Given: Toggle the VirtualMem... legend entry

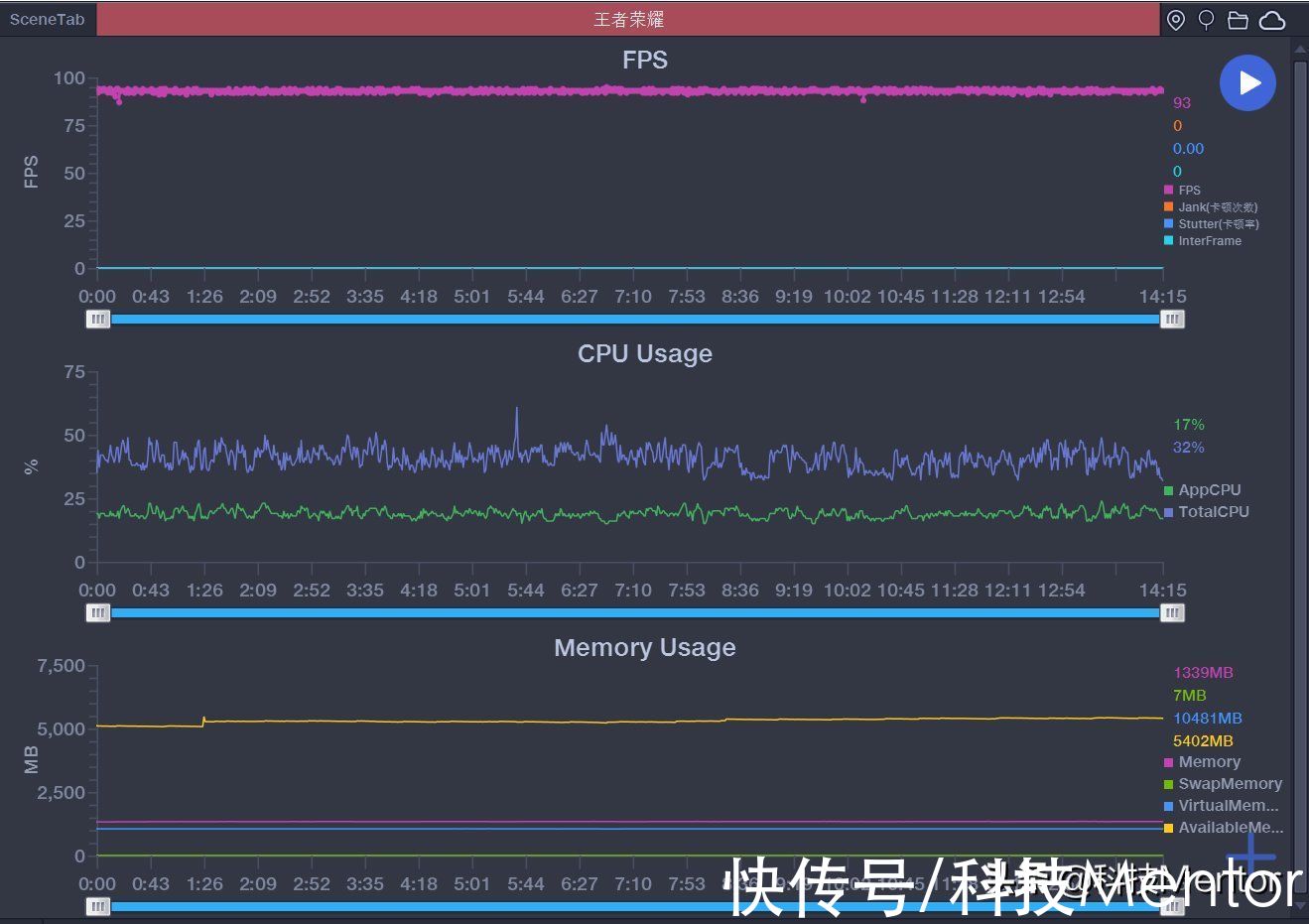Looking at the screenshot, I should (x=1222, y=805).
